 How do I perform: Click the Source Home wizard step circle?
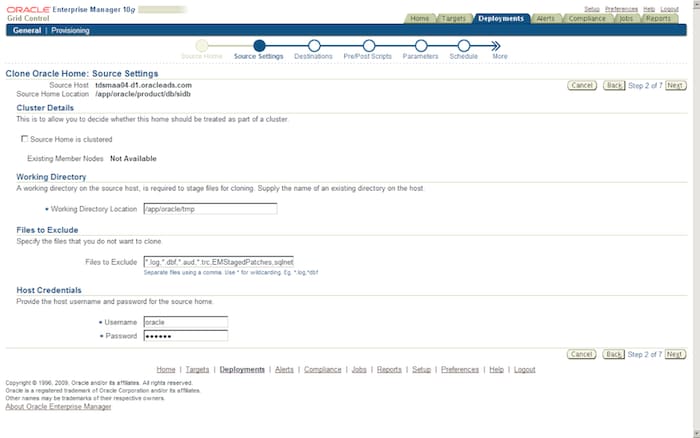[202, 46]
